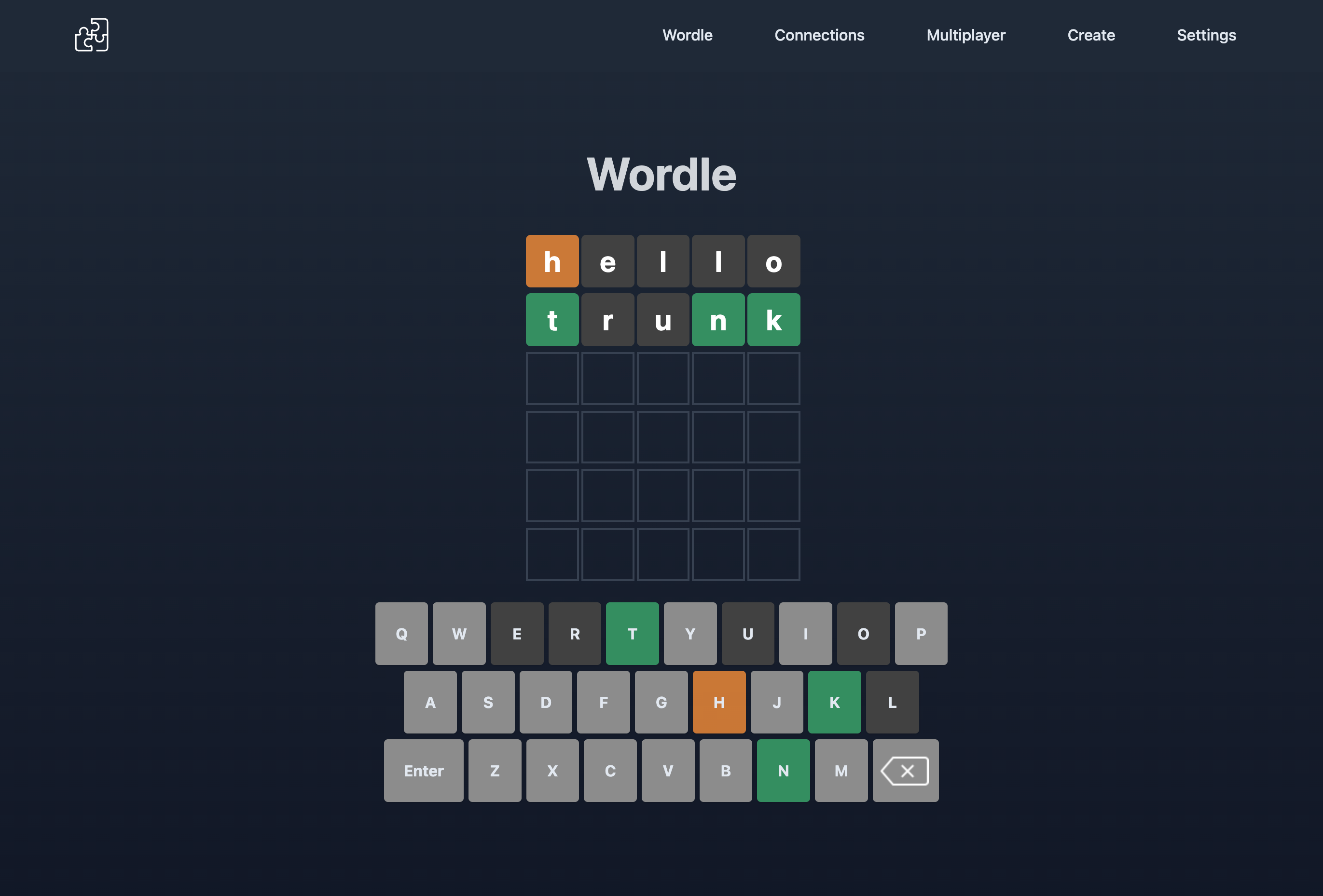1323x896 pixels.
Task: Click the 'e' tile in hello row
Action: tap(607, 261)
